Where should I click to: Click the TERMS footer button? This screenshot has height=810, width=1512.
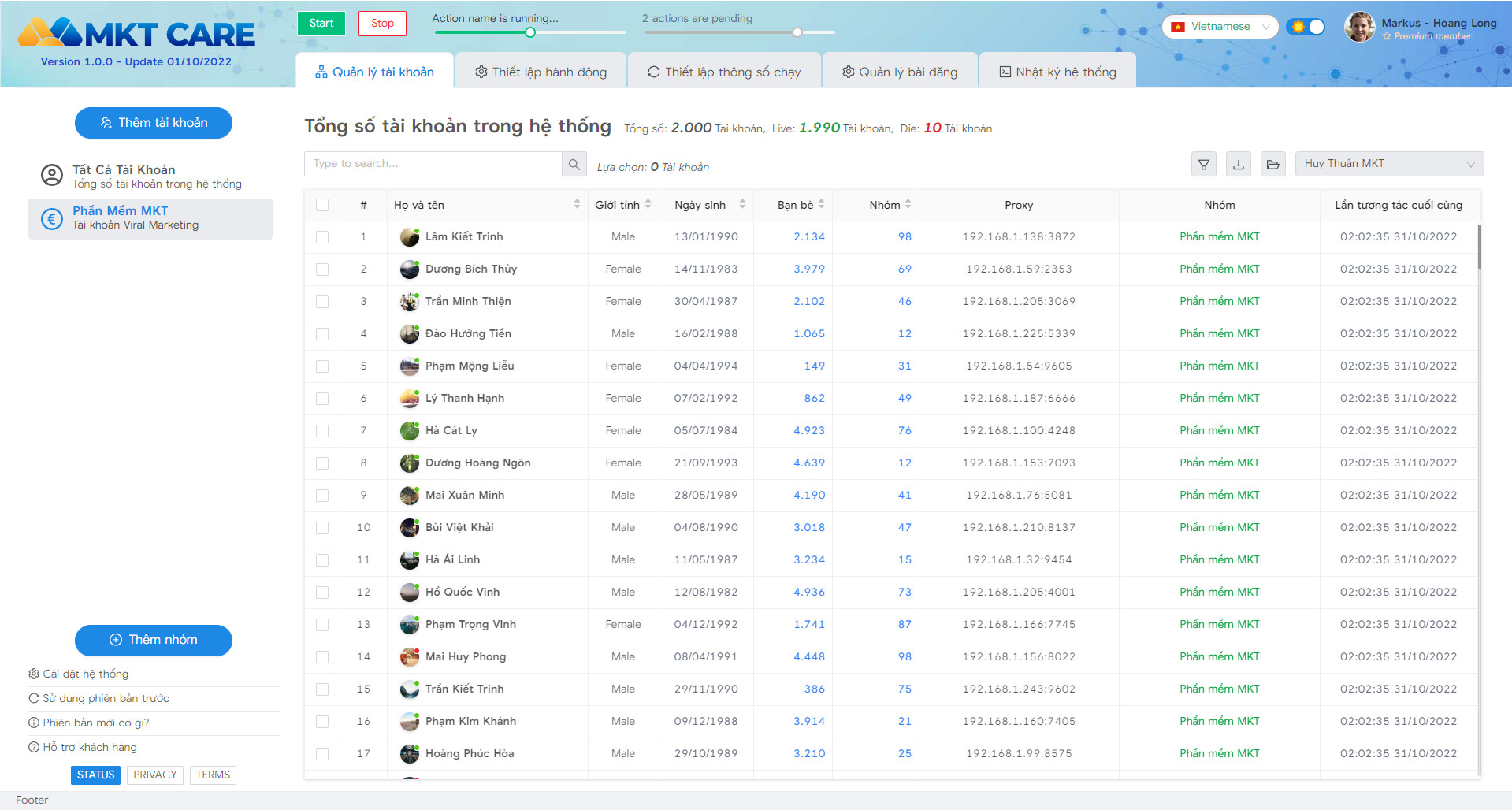[213, 775]
